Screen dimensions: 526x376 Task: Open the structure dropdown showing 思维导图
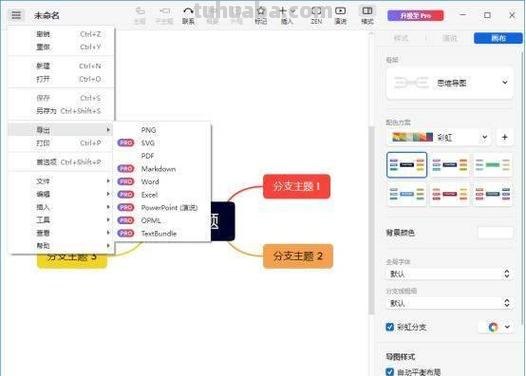tap(450, 83)
